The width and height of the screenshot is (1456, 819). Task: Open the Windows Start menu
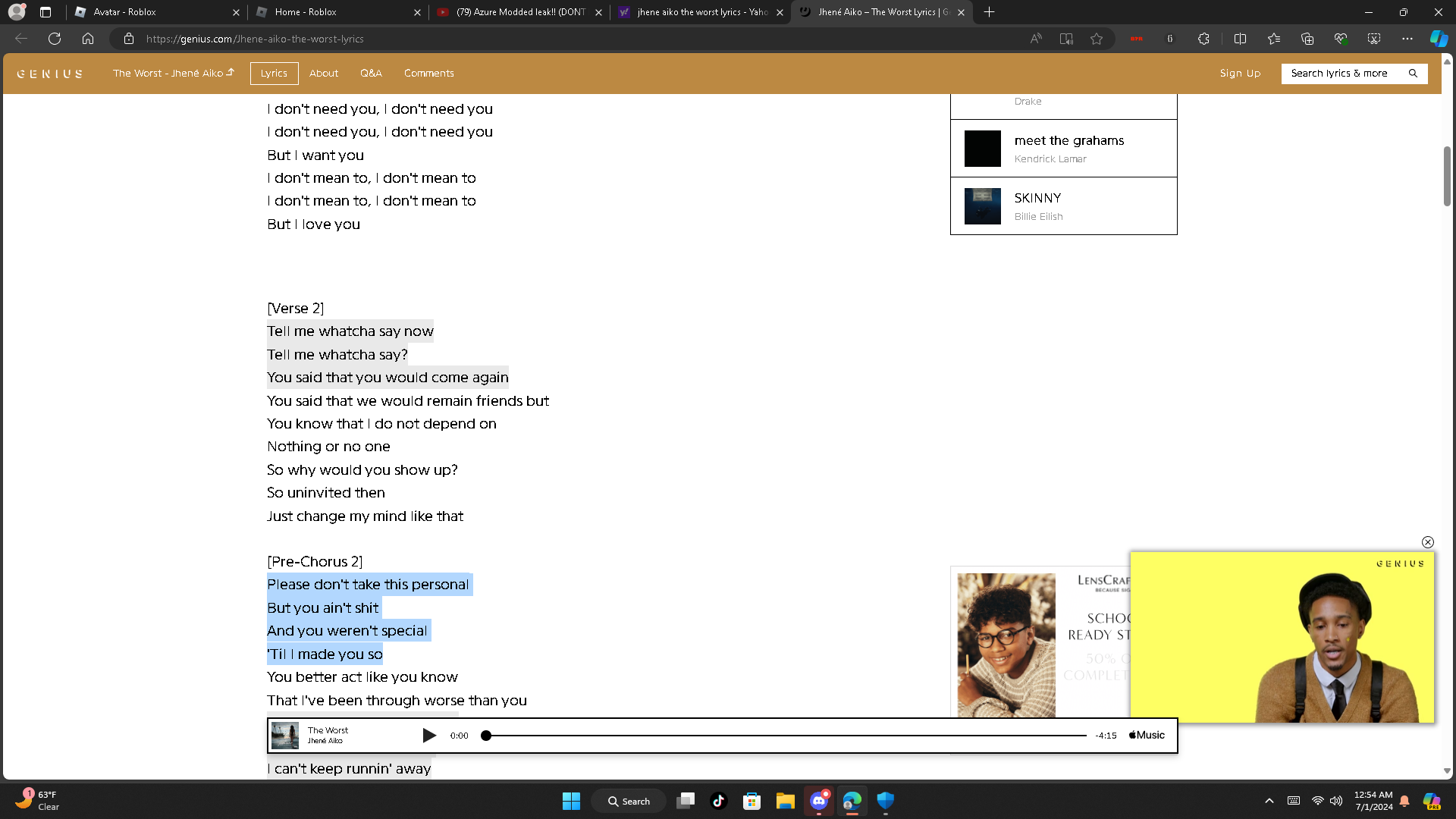point(571,801)
